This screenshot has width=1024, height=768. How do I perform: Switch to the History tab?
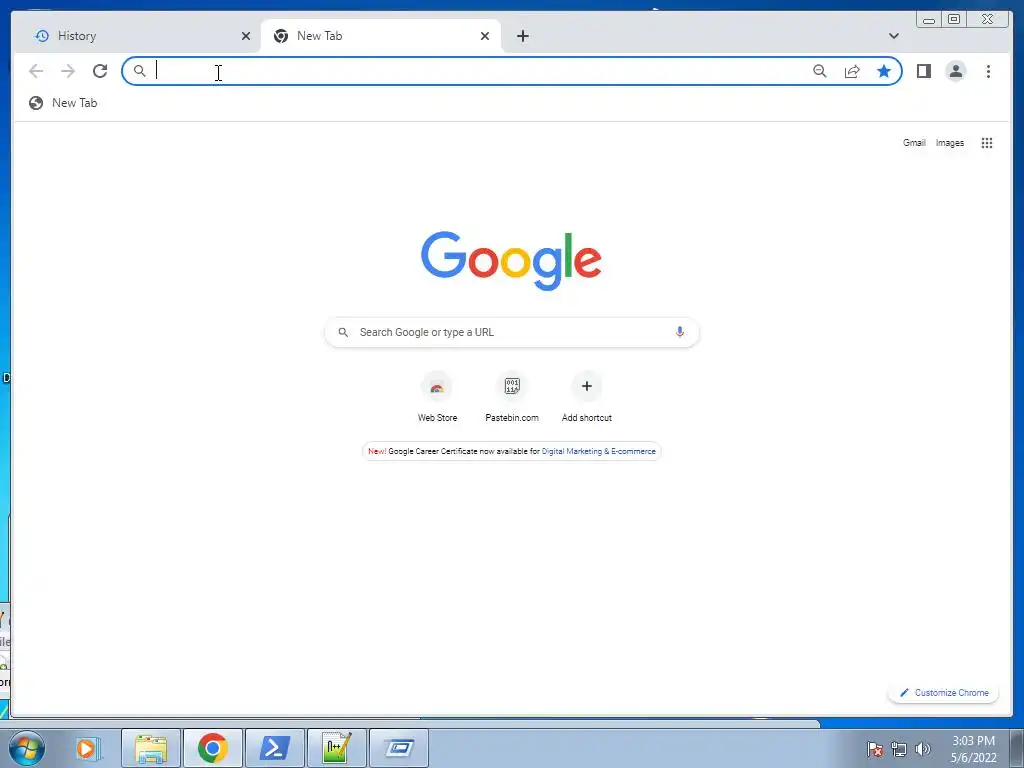pos(136,36)
